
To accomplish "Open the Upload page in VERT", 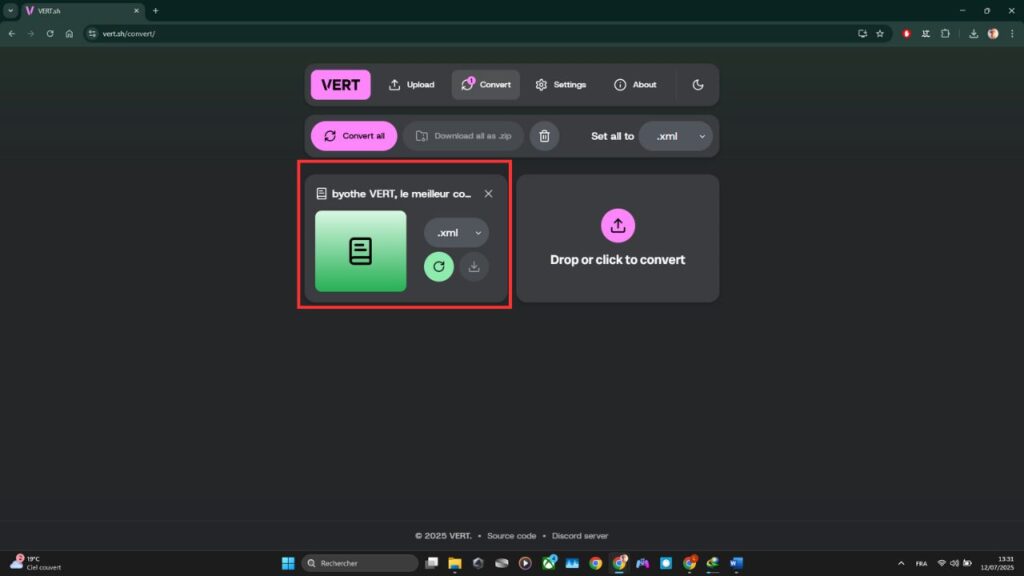I will [x=411, y=85].
